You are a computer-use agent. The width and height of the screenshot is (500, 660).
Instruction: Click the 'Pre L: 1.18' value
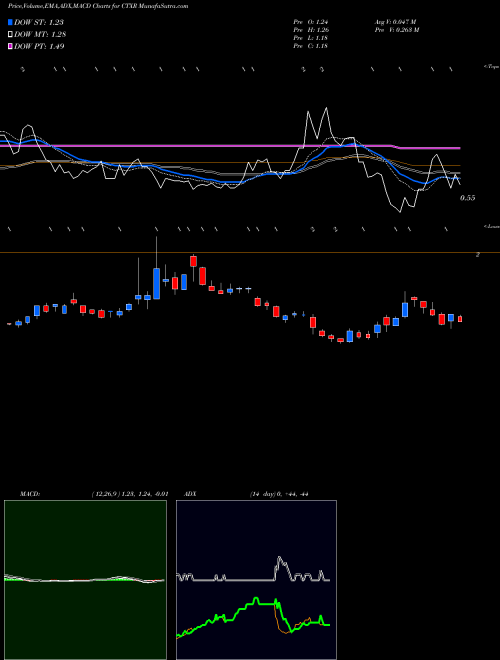(311, 38)
